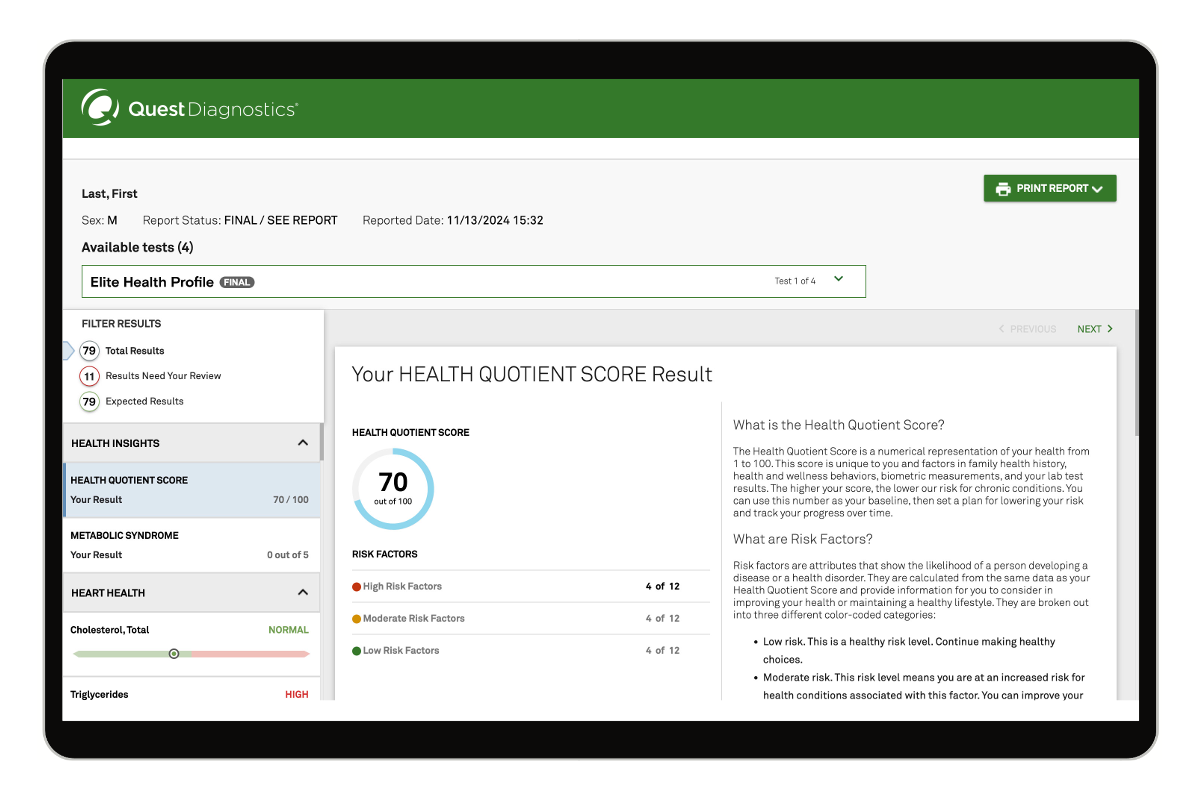Open the Metabolic Syndrome result

[190, 545]
